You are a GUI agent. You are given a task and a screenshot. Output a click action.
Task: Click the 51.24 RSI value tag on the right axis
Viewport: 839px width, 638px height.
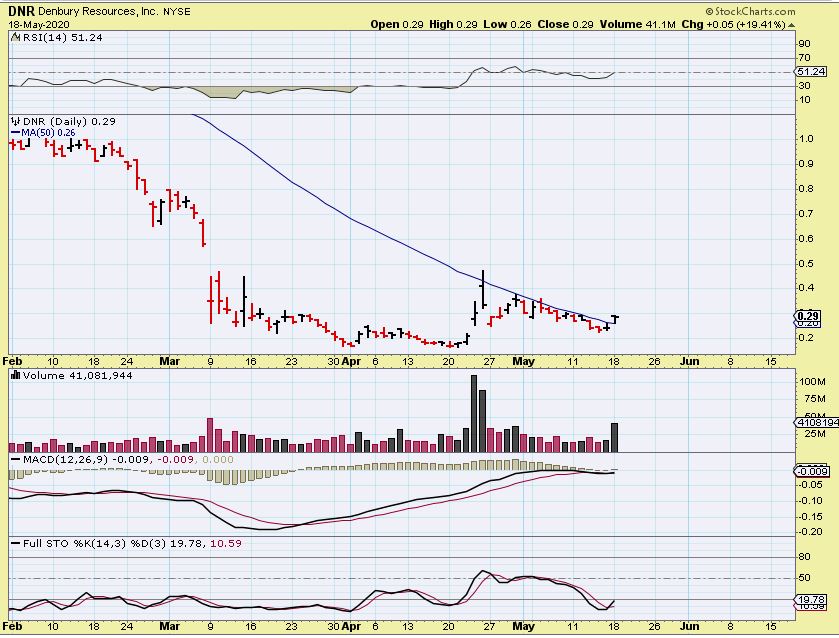[811, 72]
